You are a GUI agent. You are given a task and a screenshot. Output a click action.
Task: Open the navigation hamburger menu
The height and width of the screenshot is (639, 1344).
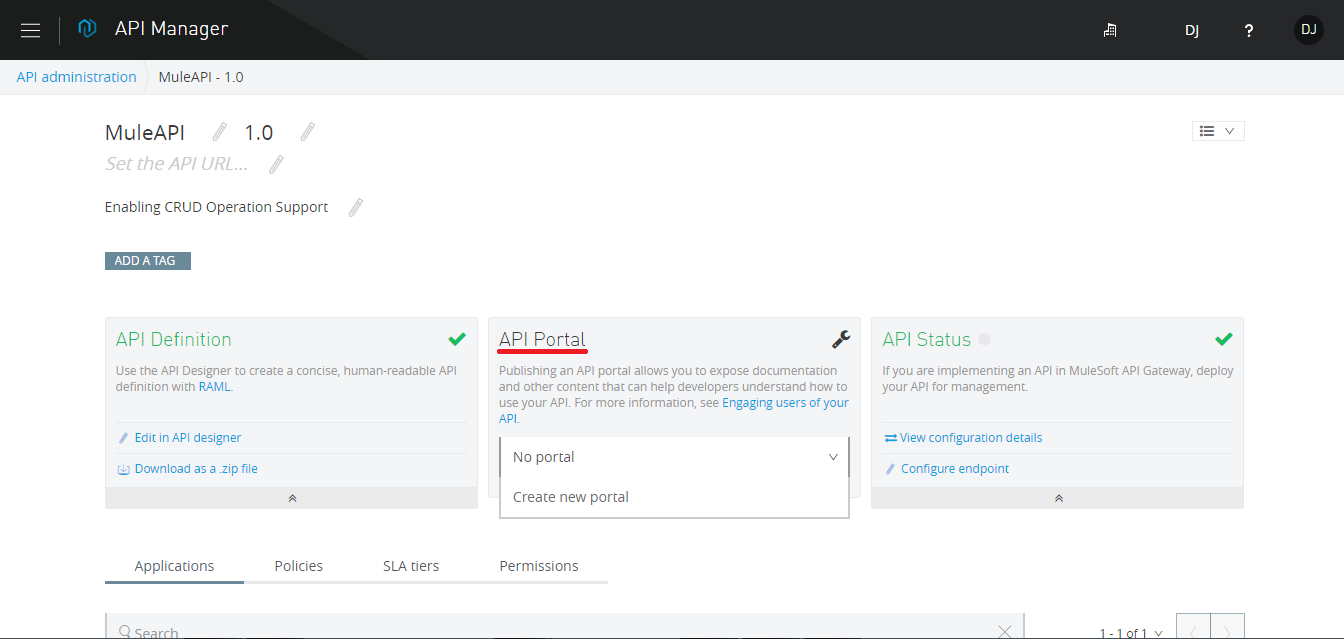pos(30,29)
